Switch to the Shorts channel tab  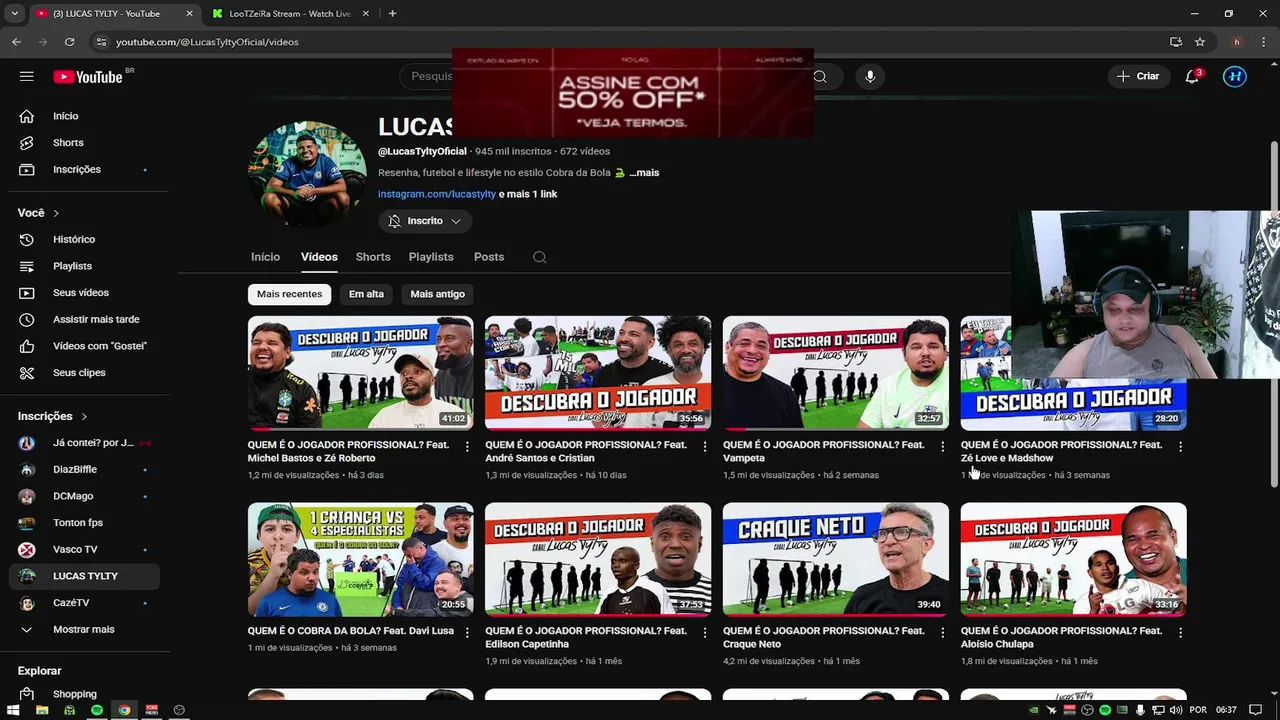coord(373,257)
